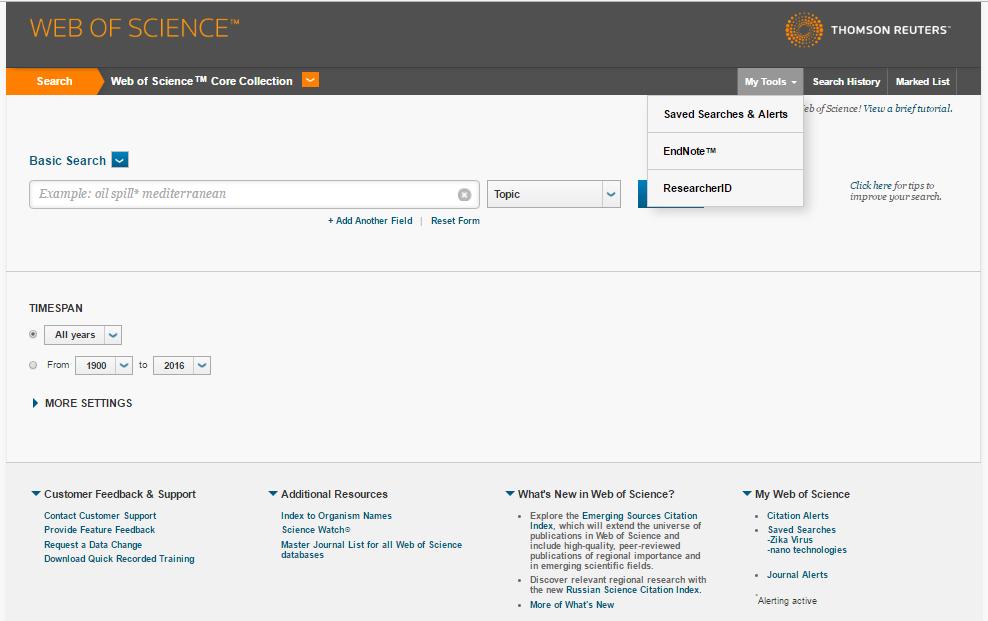Viewport: 988px width, 621px height.
Task: Open the All years dropdown
Action: pos(83,335)
